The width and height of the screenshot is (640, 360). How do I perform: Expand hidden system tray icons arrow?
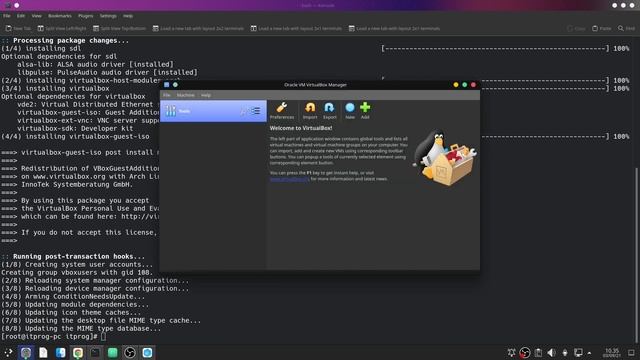point(589,353)
